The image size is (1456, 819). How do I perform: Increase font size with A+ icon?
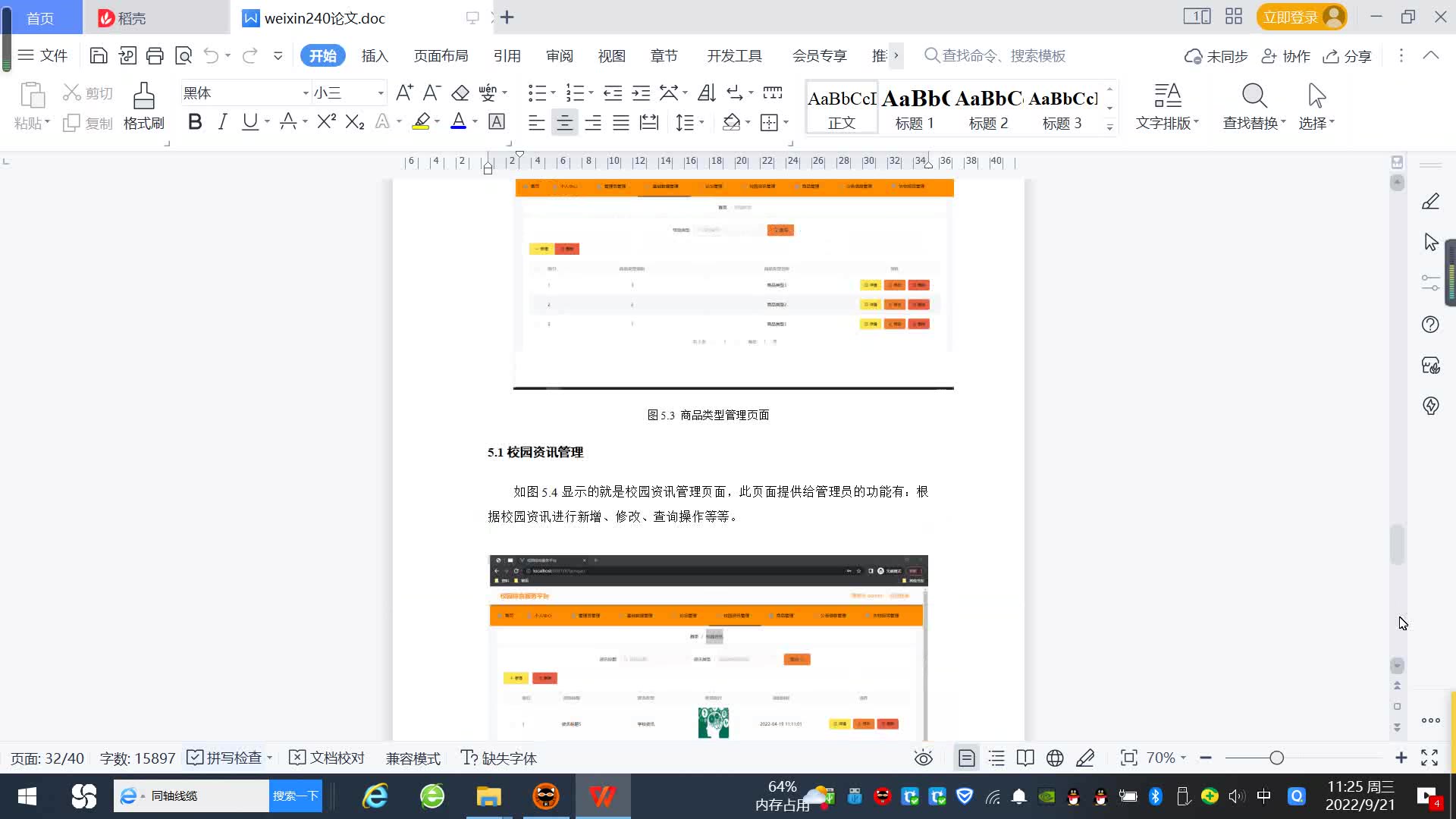[404, 93]
